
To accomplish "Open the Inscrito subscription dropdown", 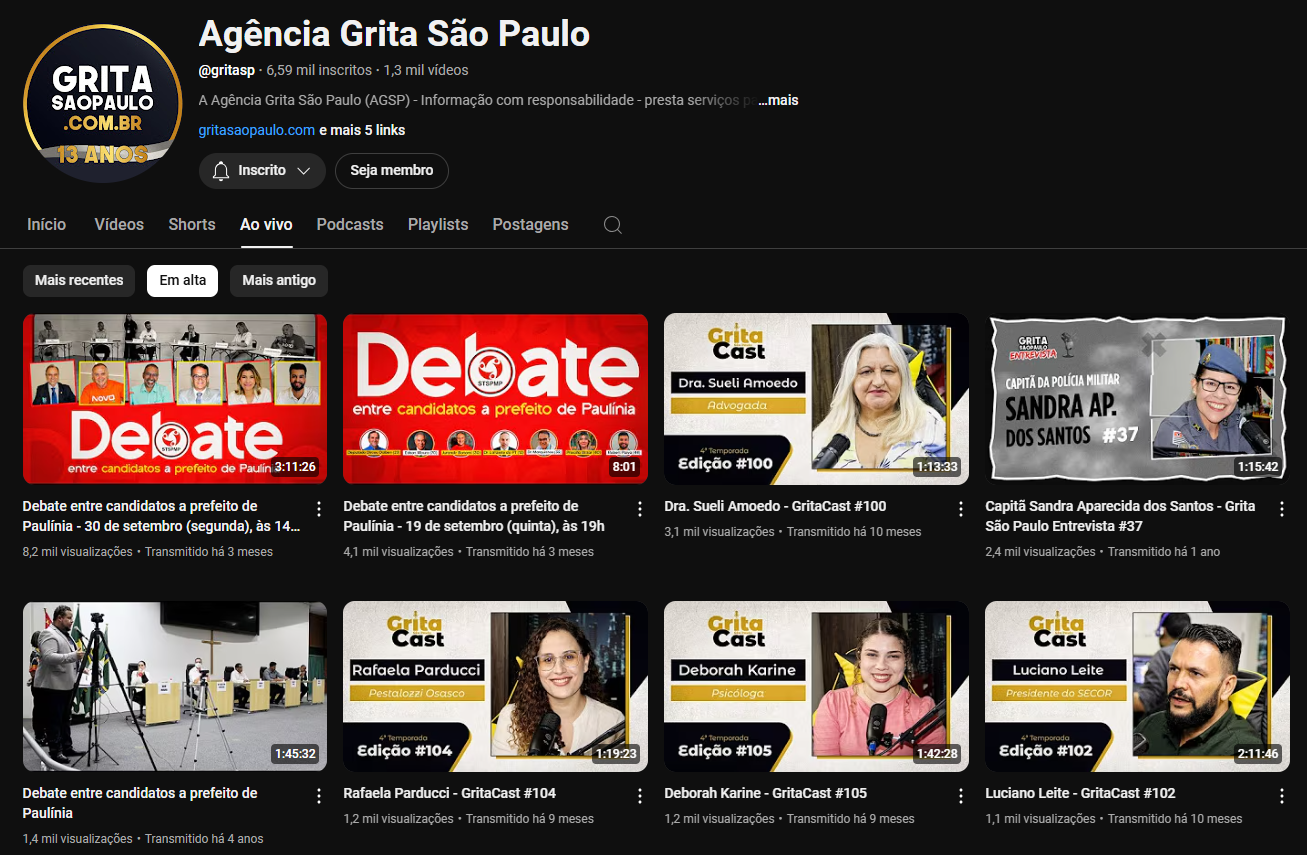I will point(262,171).
